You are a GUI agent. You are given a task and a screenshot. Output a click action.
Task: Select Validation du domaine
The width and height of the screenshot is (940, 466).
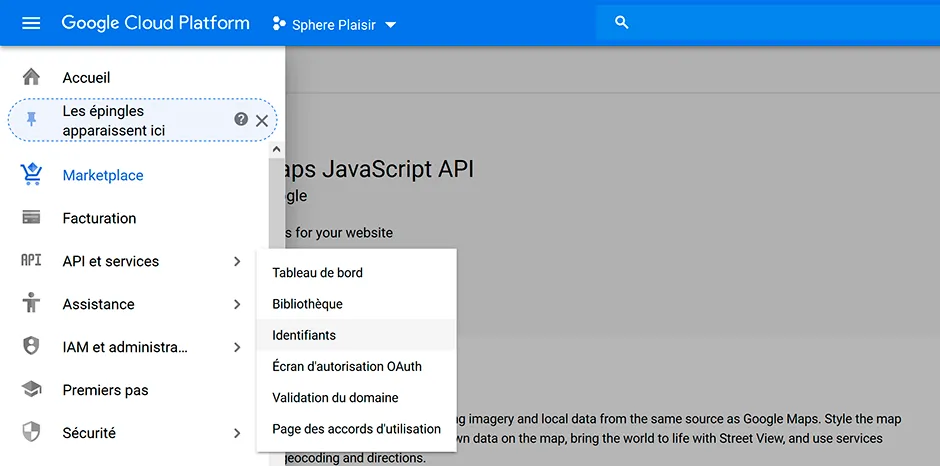356,398
